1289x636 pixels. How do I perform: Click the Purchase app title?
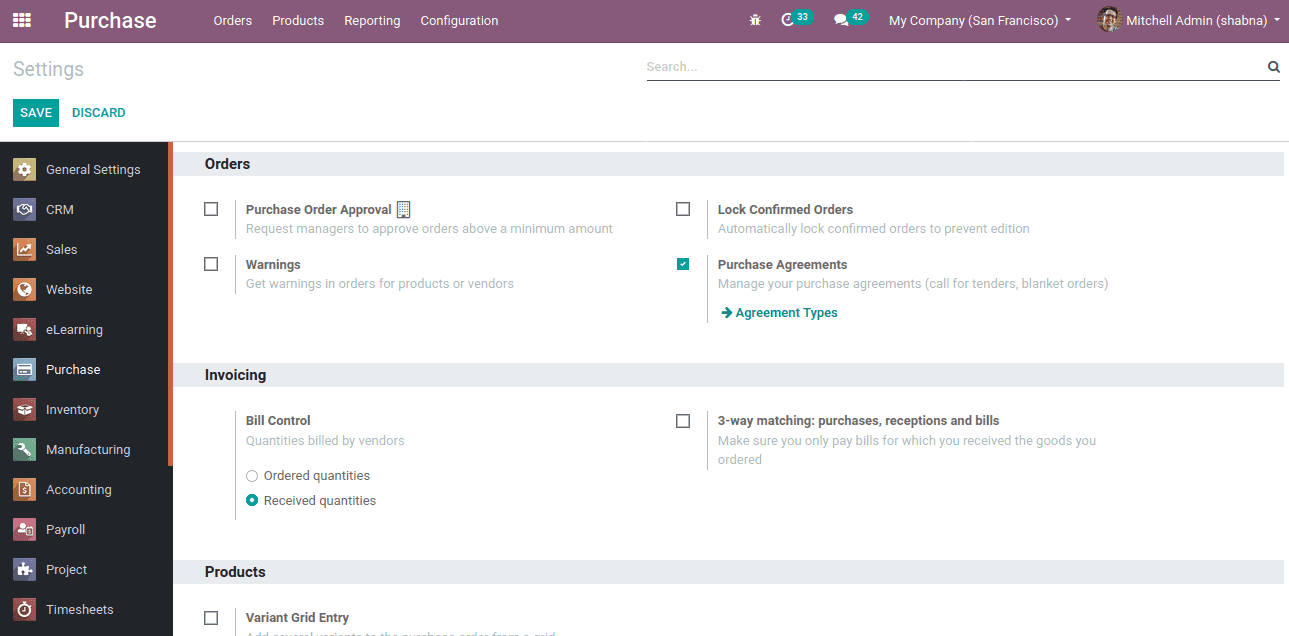tap(110, 20)
